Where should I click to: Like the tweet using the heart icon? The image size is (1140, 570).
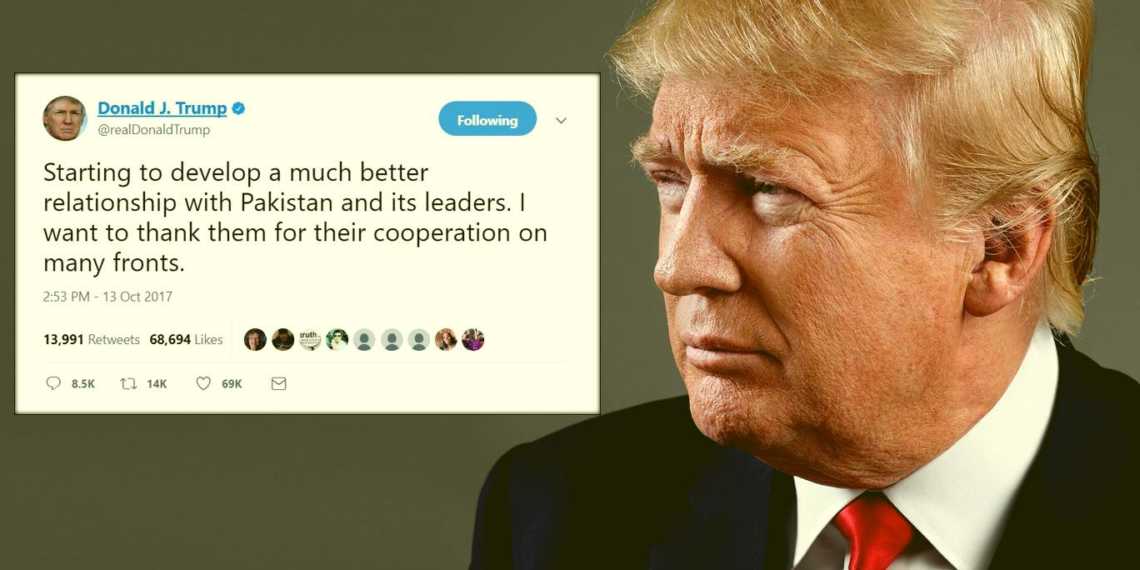[204, 383]
